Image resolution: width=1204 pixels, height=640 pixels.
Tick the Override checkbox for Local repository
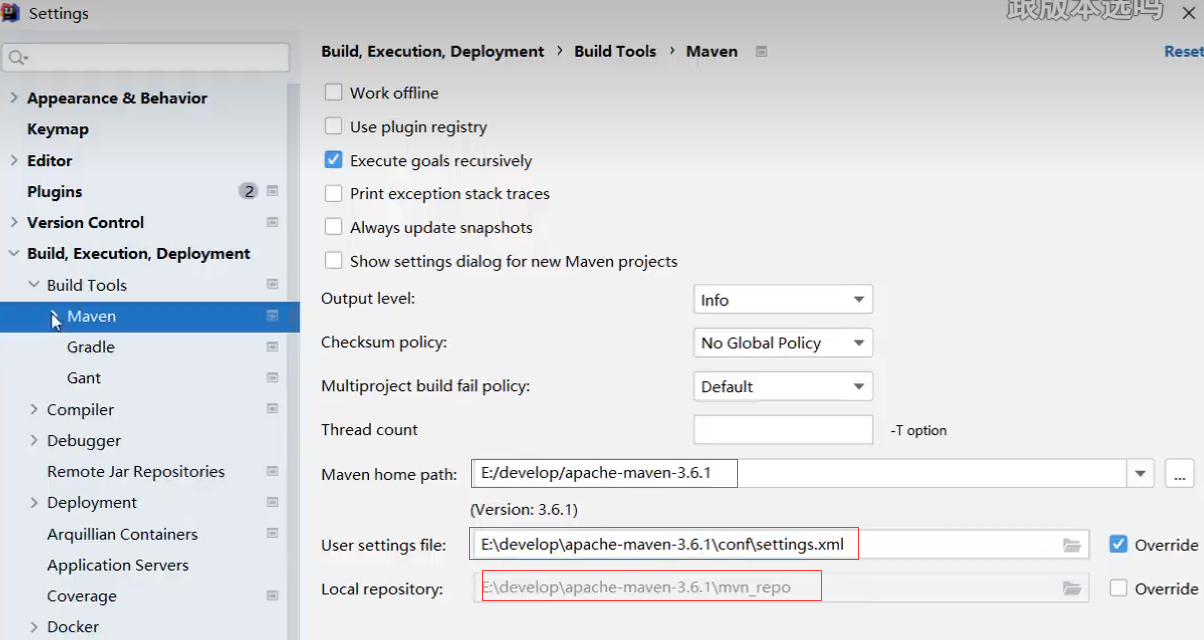point(1118,588)
